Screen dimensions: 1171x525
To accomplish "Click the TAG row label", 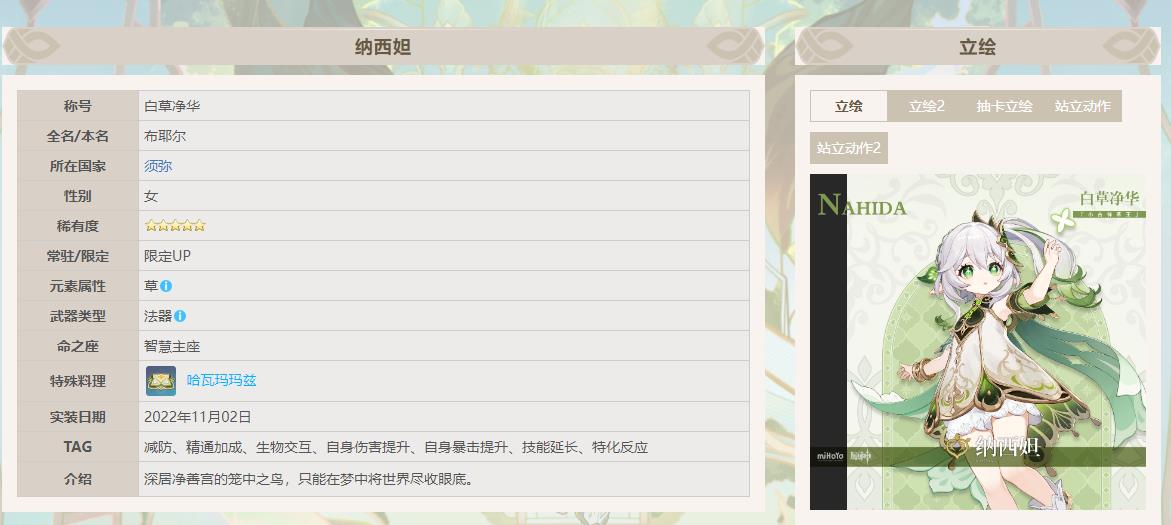I will click(78, 447).
